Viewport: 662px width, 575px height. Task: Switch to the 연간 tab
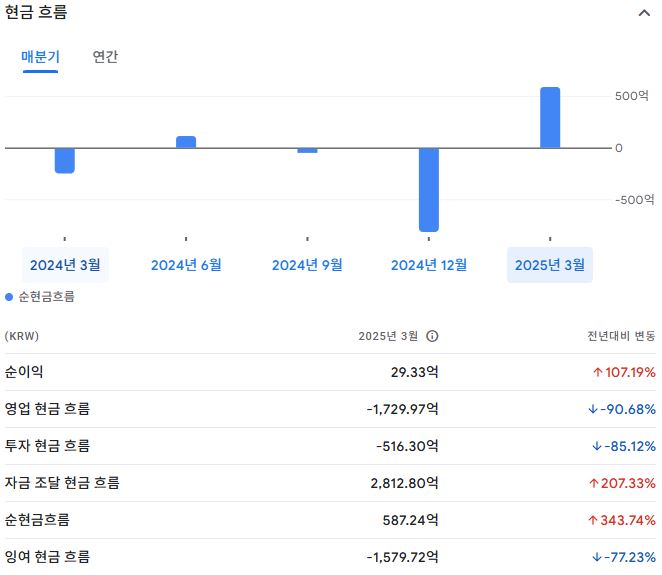pos(105,57)
